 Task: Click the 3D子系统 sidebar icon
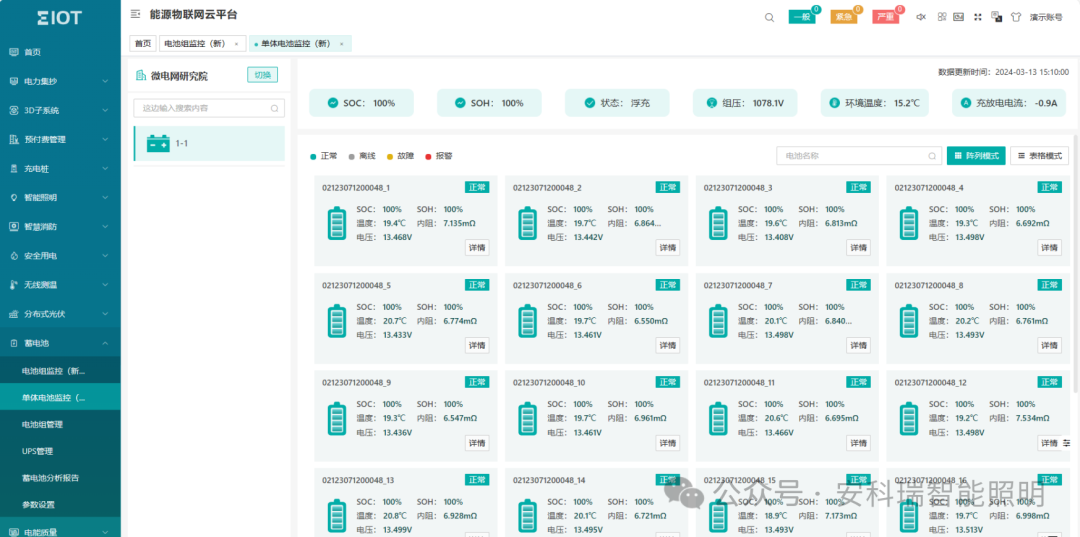tap(14, 110)
